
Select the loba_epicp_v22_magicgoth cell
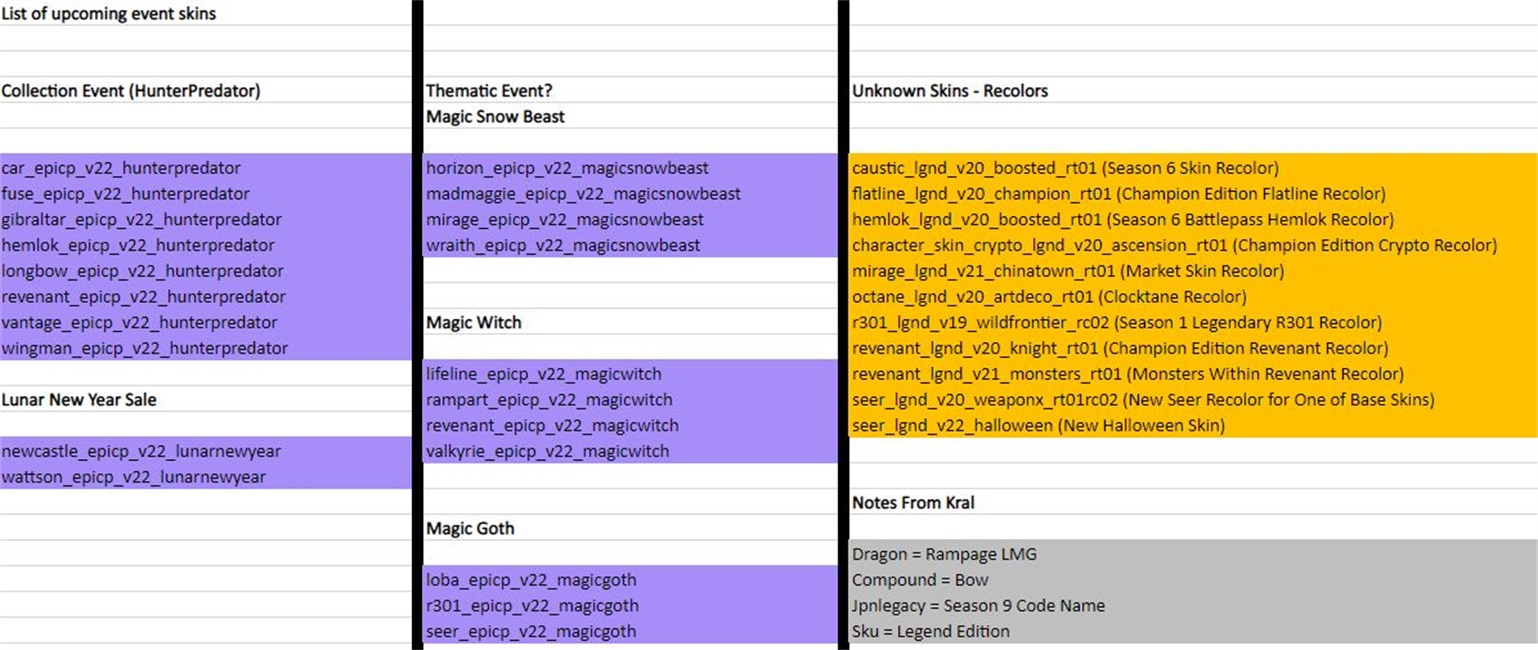[x=531, y=580]
